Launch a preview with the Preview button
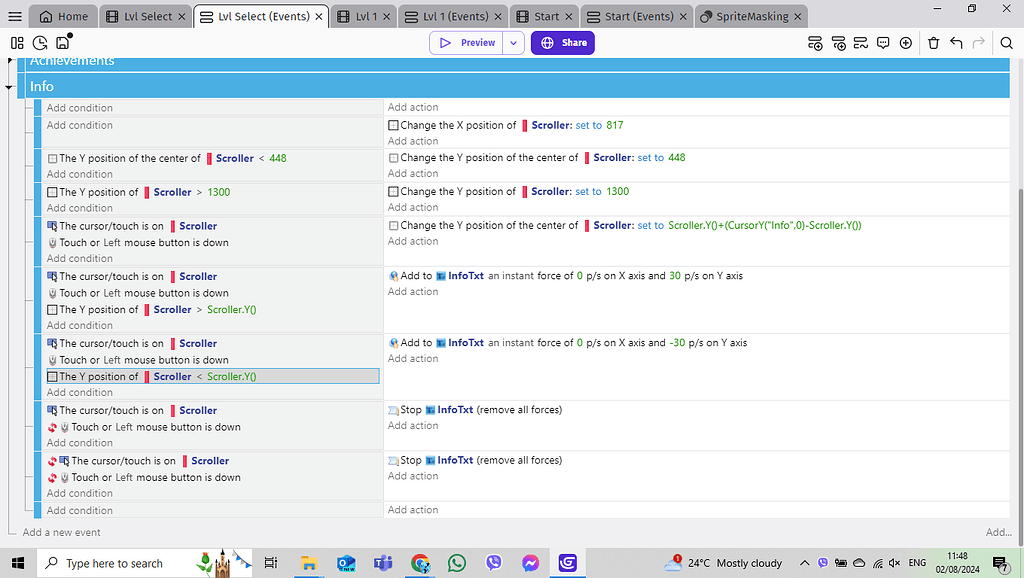This screenshot has height=578, width=1024. point(469,43)
